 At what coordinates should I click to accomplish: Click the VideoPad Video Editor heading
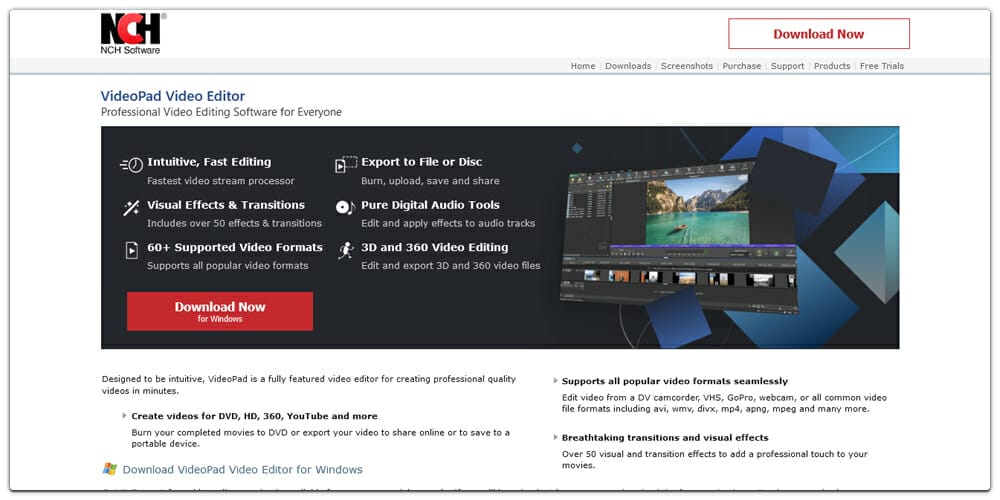(x=173, y=96)
